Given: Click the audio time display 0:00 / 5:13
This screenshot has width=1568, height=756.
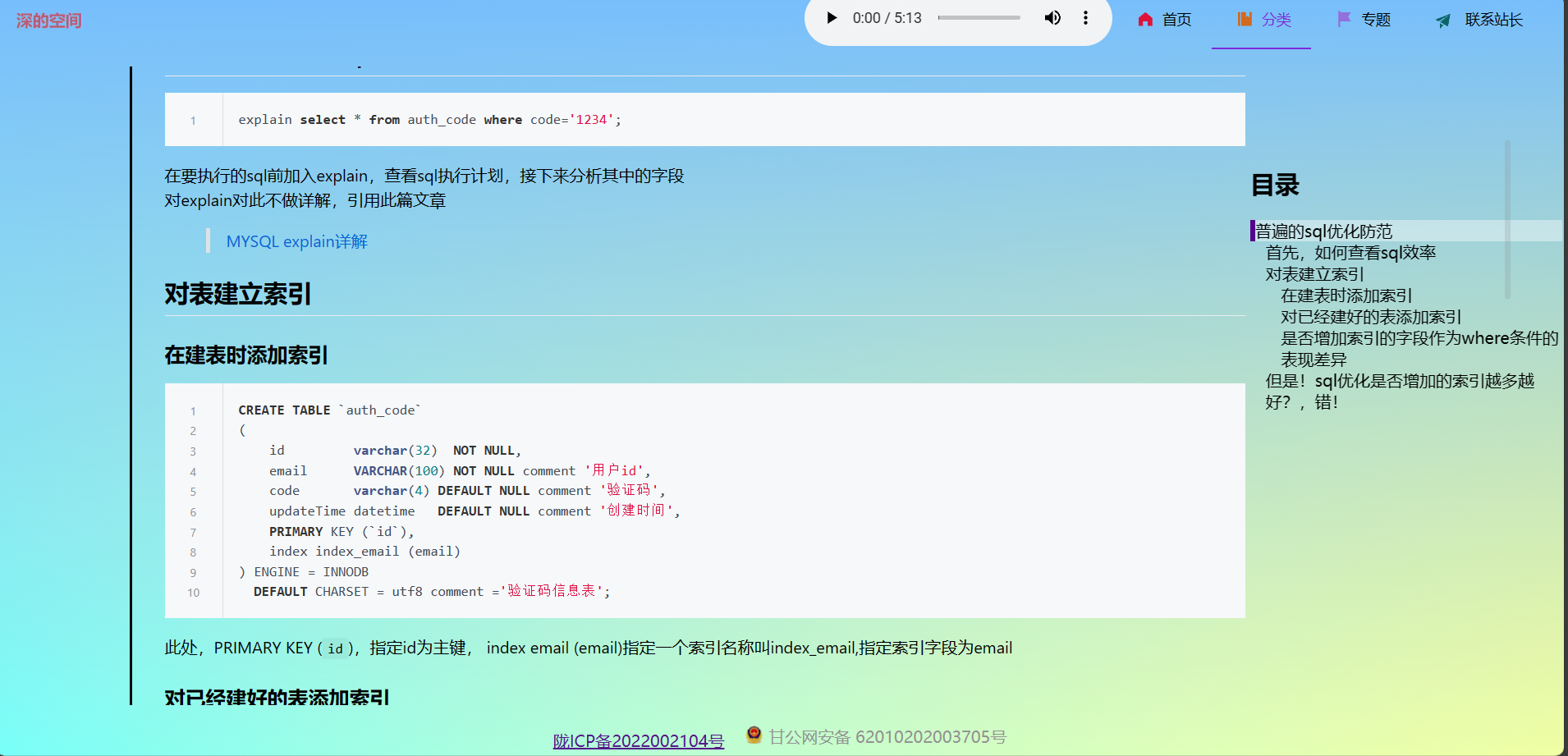Looking at the screenshot, I should click(x=887, y=18).
